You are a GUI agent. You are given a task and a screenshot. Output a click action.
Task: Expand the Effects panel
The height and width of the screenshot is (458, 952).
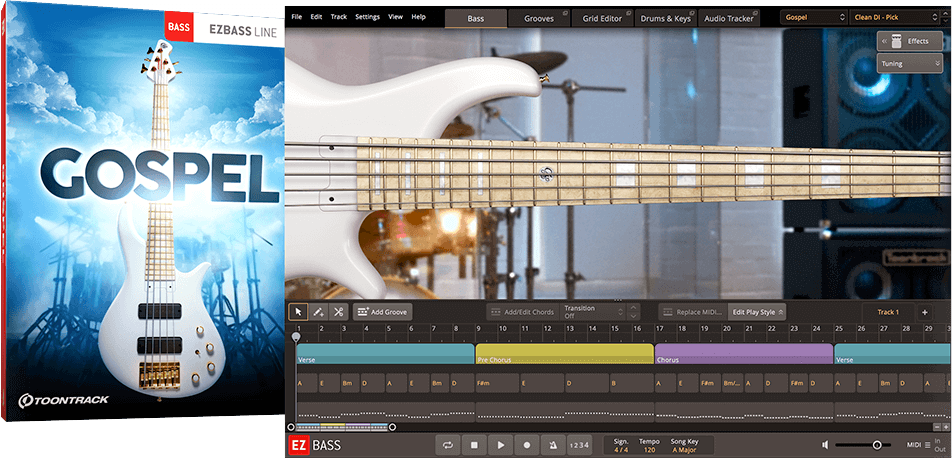point(909,41)
